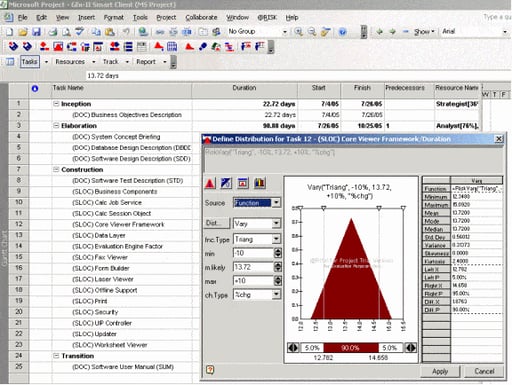Screen dimensions: 512x385
Task: Click the m.likely input field showing 13.72
Action: click(x=253, y=267)
